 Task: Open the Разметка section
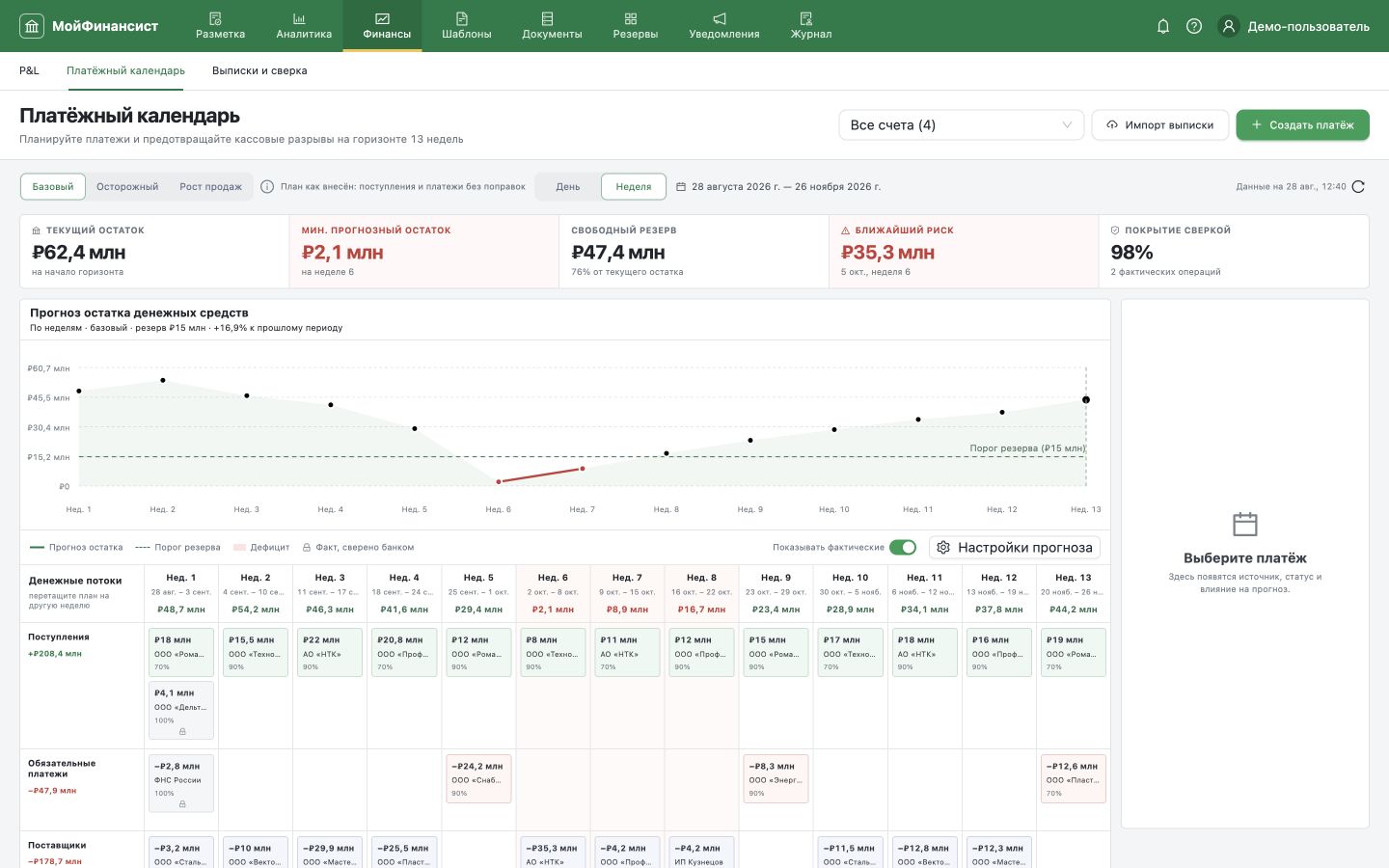pyautogui.click(x=220, y=26)
